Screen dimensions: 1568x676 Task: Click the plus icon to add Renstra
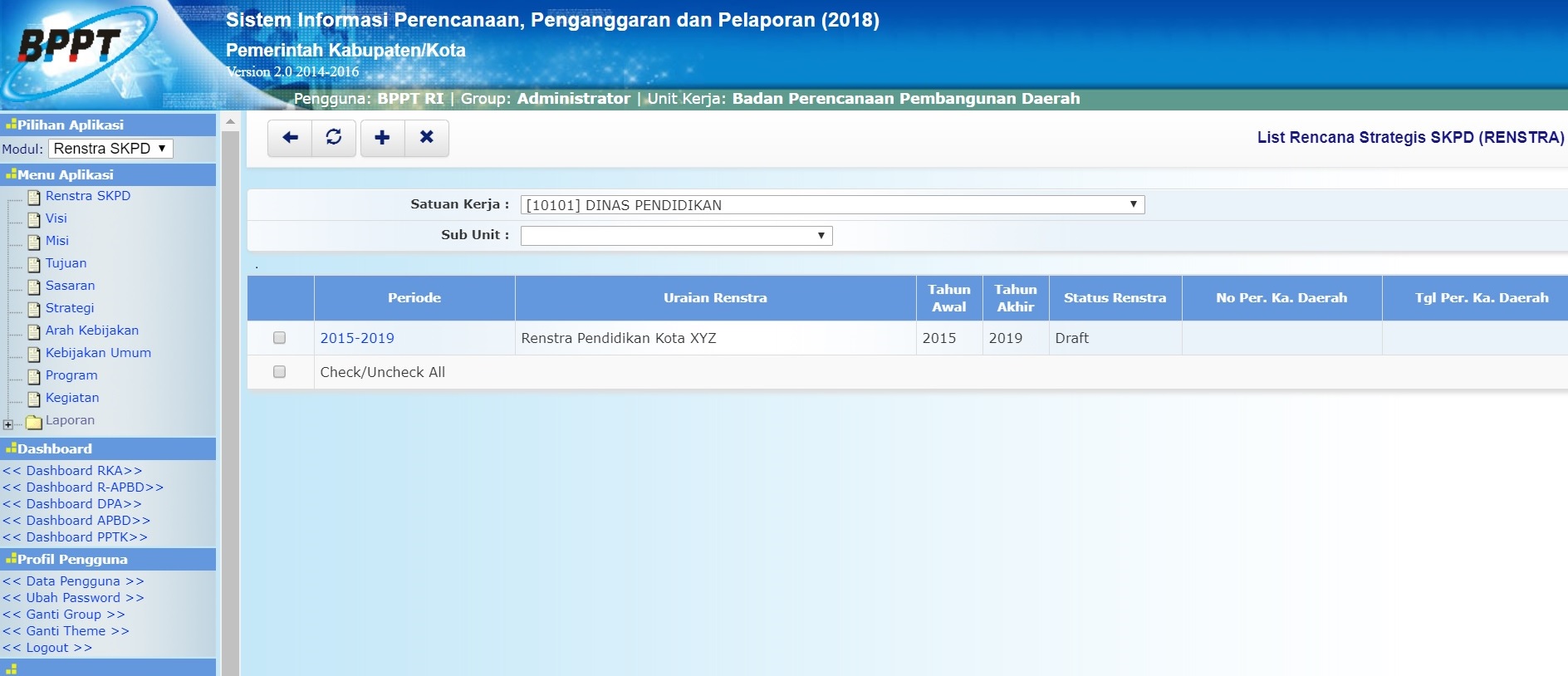(x=382, y=138)
